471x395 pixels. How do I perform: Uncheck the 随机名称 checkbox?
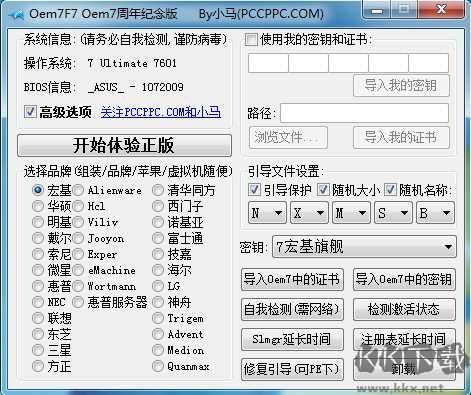pyautogui.click(x=390, y=190)
